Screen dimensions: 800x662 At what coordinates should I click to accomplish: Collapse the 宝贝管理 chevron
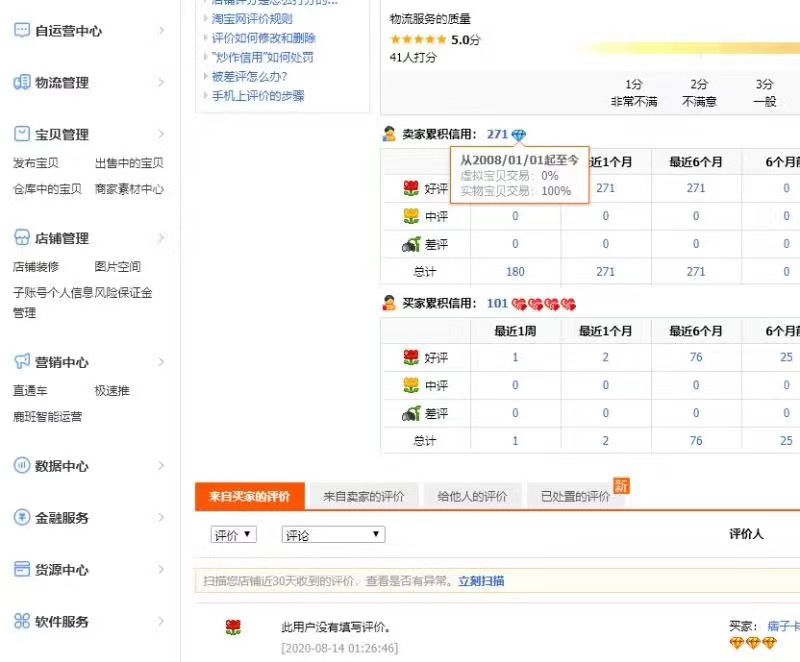tap(161, 134)
